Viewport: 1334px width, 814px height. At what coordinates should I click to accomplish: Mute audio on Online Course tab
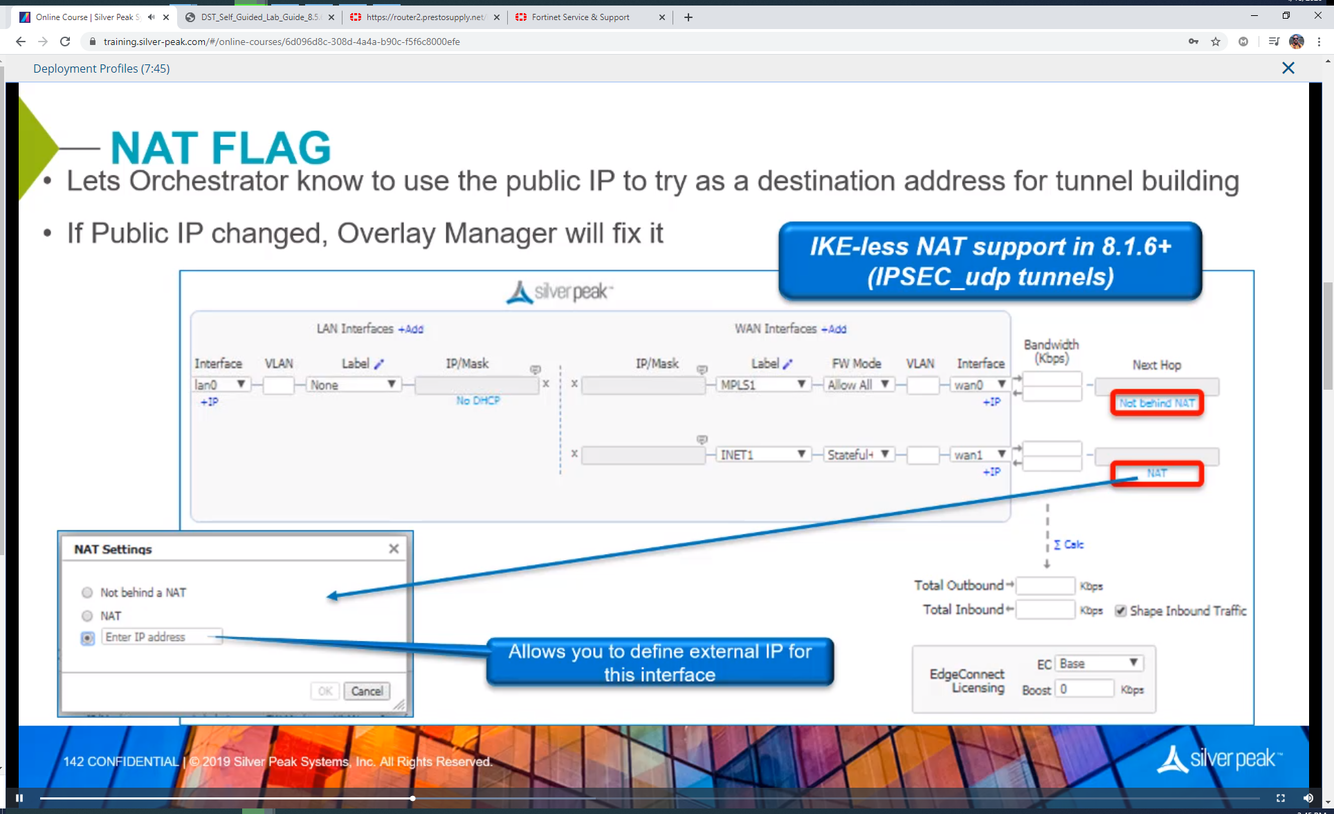151,17
